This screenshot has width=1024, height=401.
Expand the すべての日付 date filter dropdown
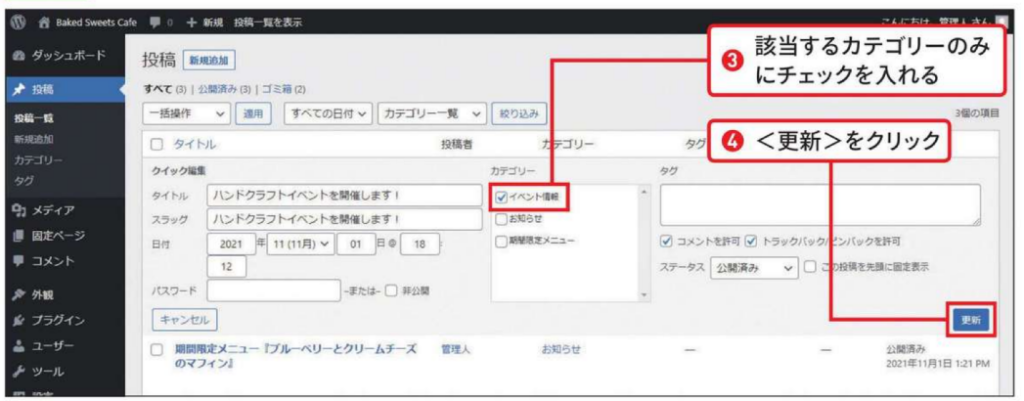[329, 115]
